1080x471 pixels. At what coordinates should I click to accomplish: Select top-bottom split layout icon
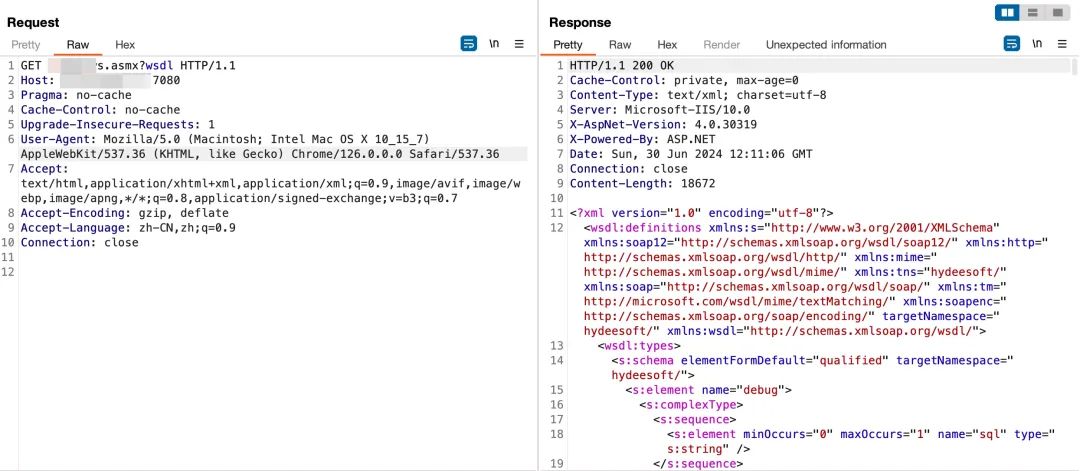[x=1032, y=12]
